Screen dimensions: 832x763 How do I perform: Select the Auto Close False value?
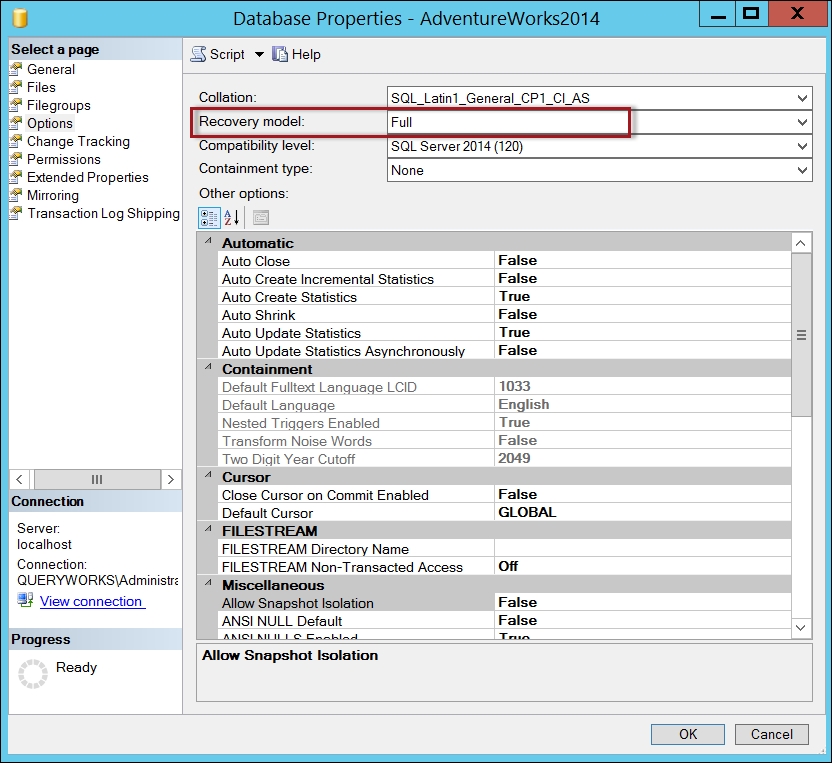642,261
